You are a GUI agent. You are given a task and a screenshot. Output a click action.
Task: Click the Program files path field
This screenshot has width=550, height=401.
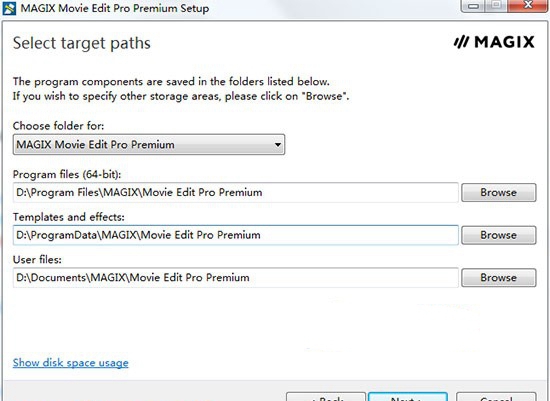[x=236, y=192]
